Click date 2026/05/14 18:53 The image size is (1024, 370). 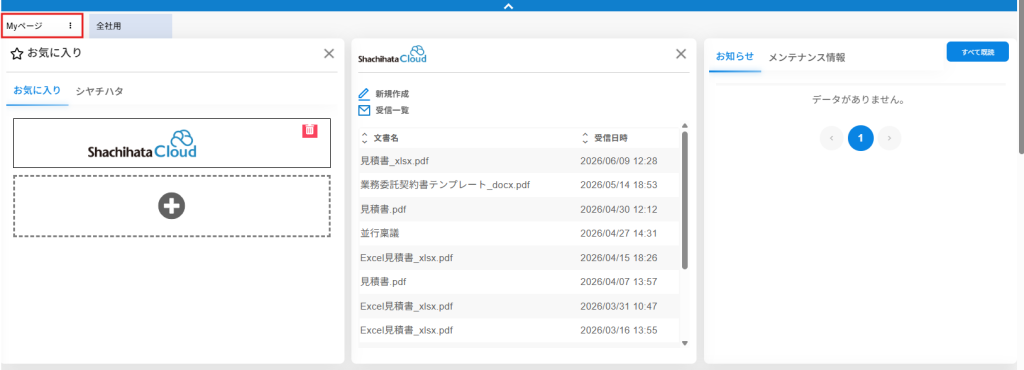click(618, 185)
